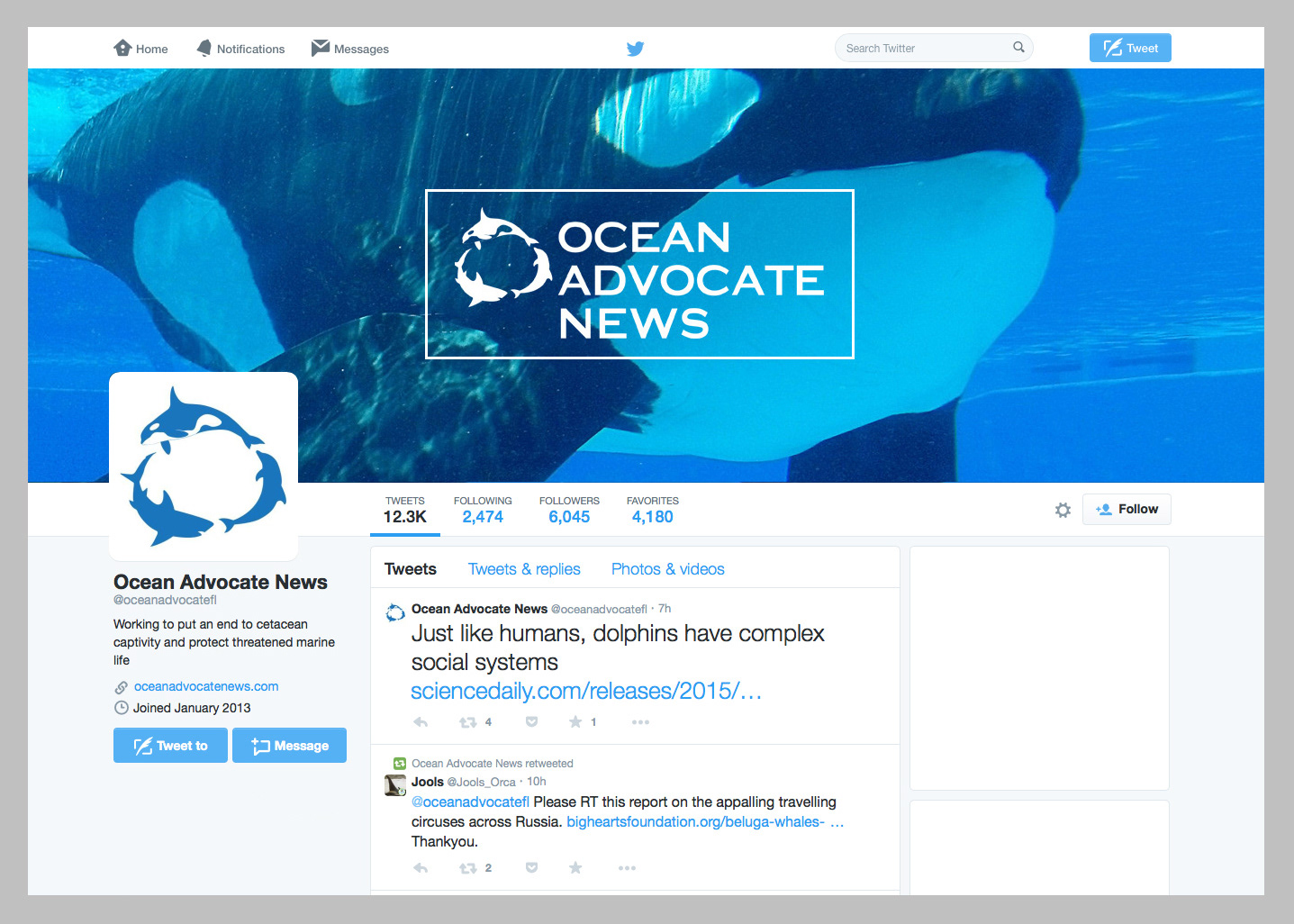View the Following list of 2,474
This screenshot has height=924, width=1294.
(x=483, y=510)
